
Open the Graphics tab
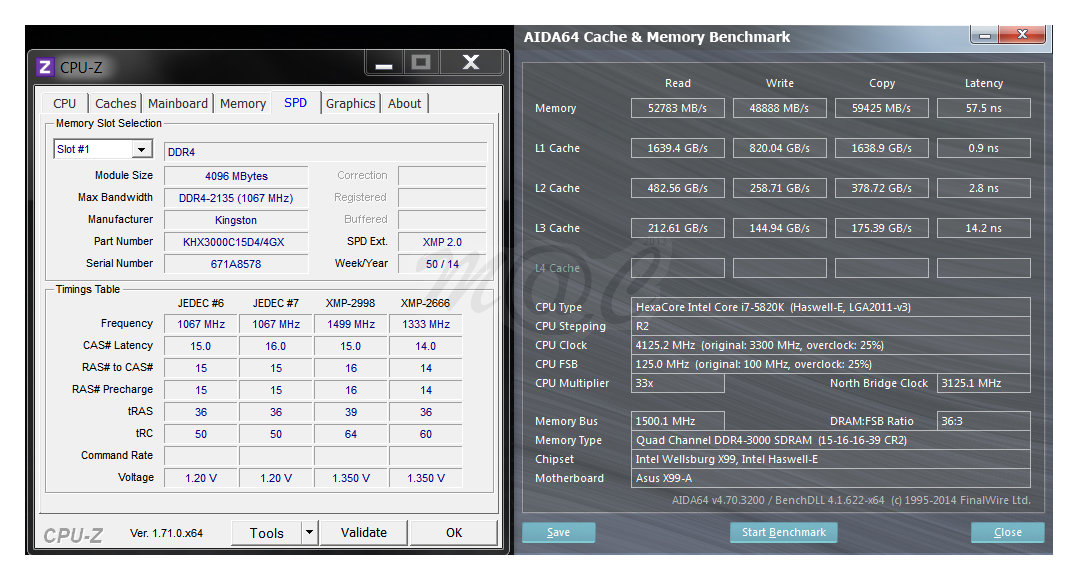351,104
